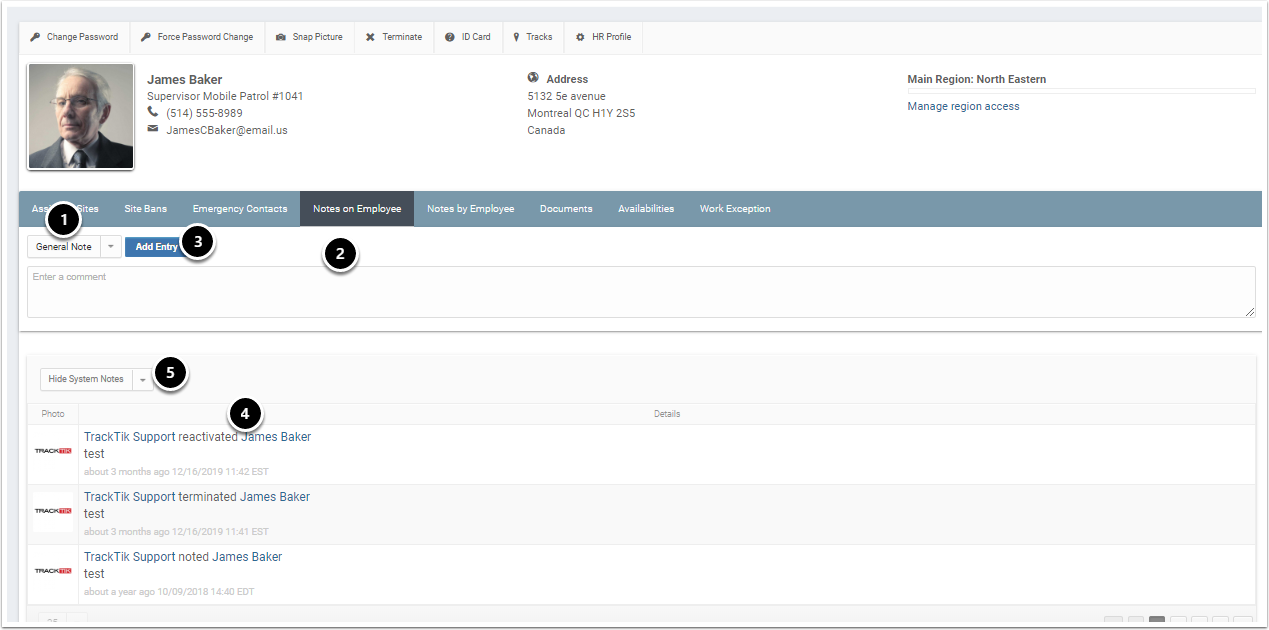Open the Documents tab
Viewport: 1269px width, 630px height.
(566, 209)
